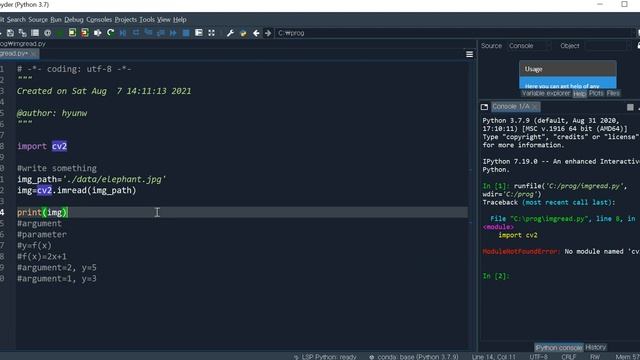Click the stop debugging square icon
Screen dimensions: 640x360
point(186,33)
